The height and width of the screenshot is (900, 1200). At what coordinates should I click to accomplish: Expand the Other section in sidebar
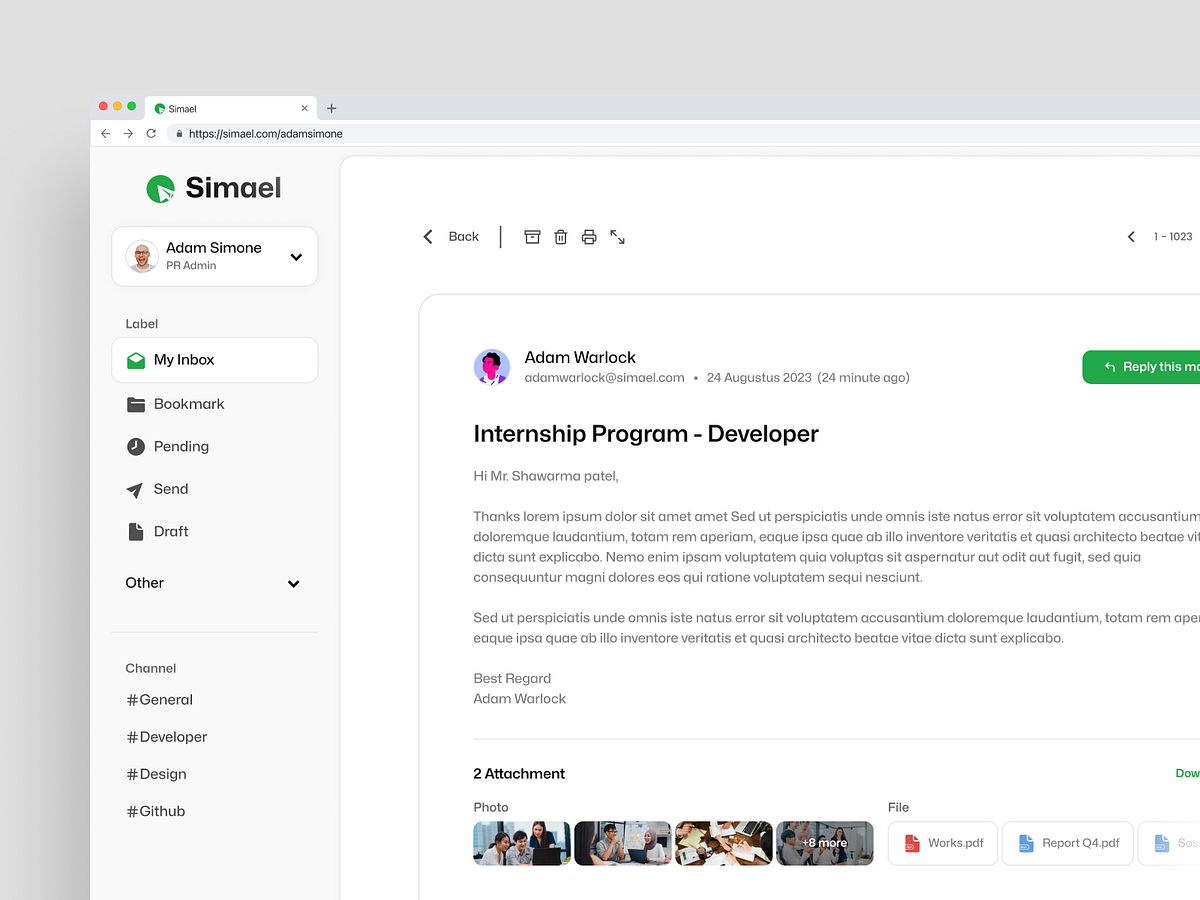coord(293,583)
